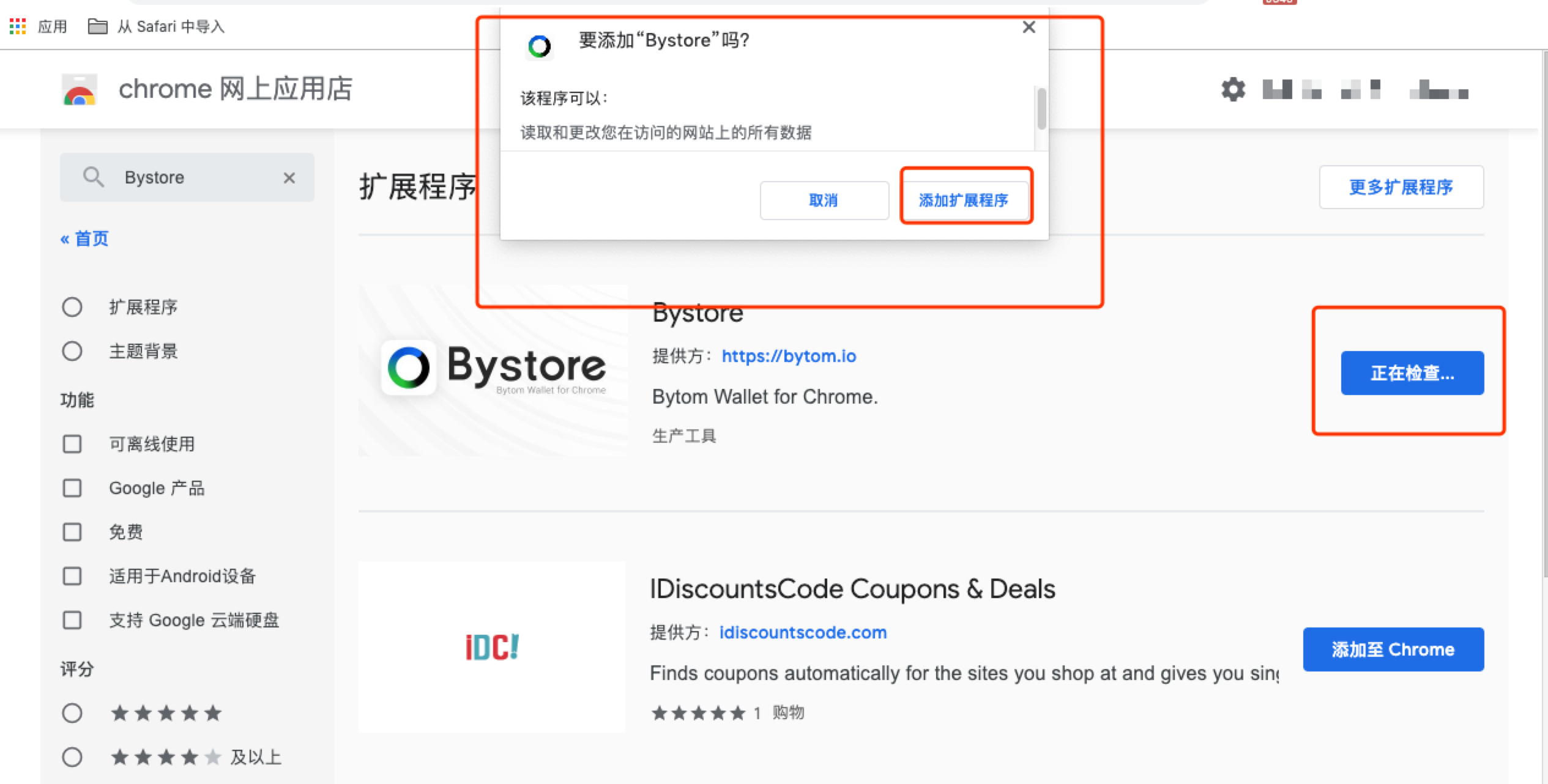Close the add Bystore dialog
Screen dimensions: 1548x784
(x=1029, y=27)
